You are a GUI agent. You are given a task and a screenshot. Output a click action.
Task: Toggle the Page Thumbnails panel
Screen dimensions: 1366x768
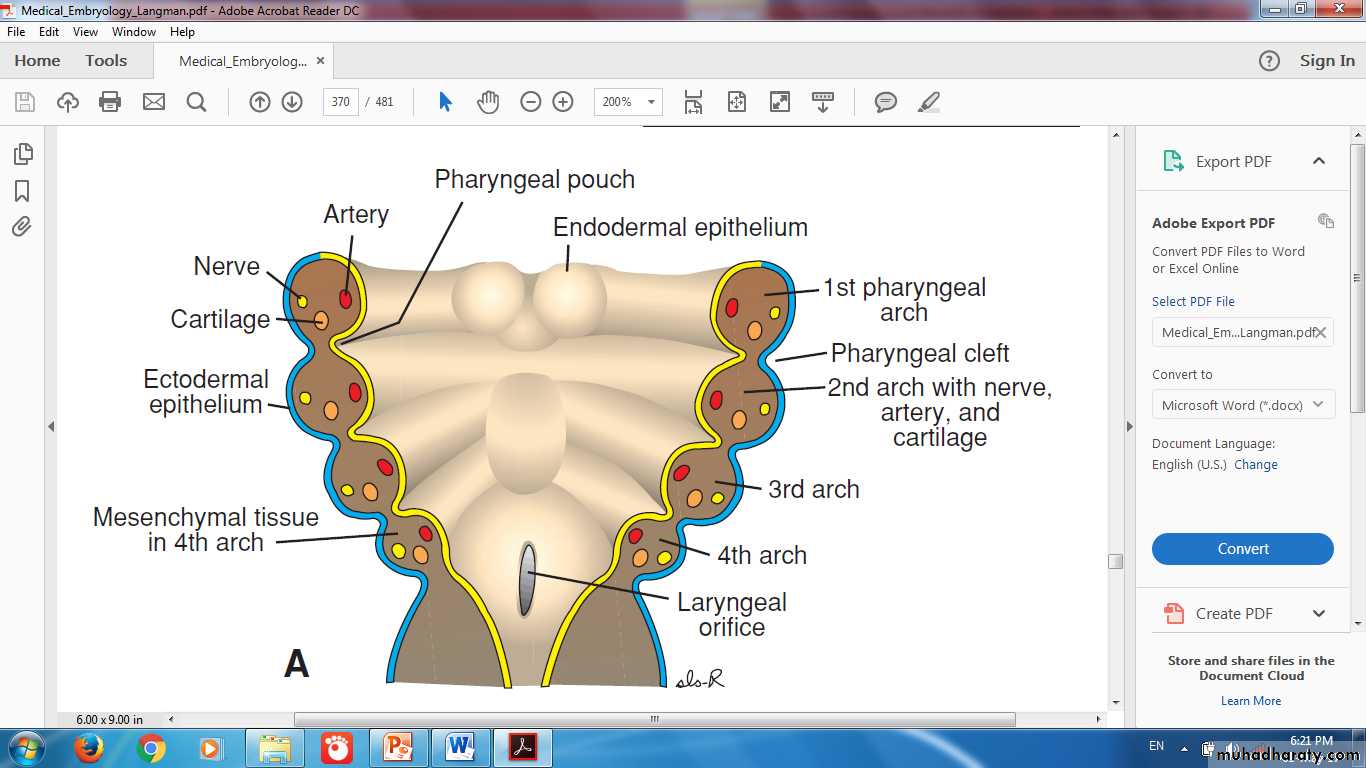(x=22, y=154)
